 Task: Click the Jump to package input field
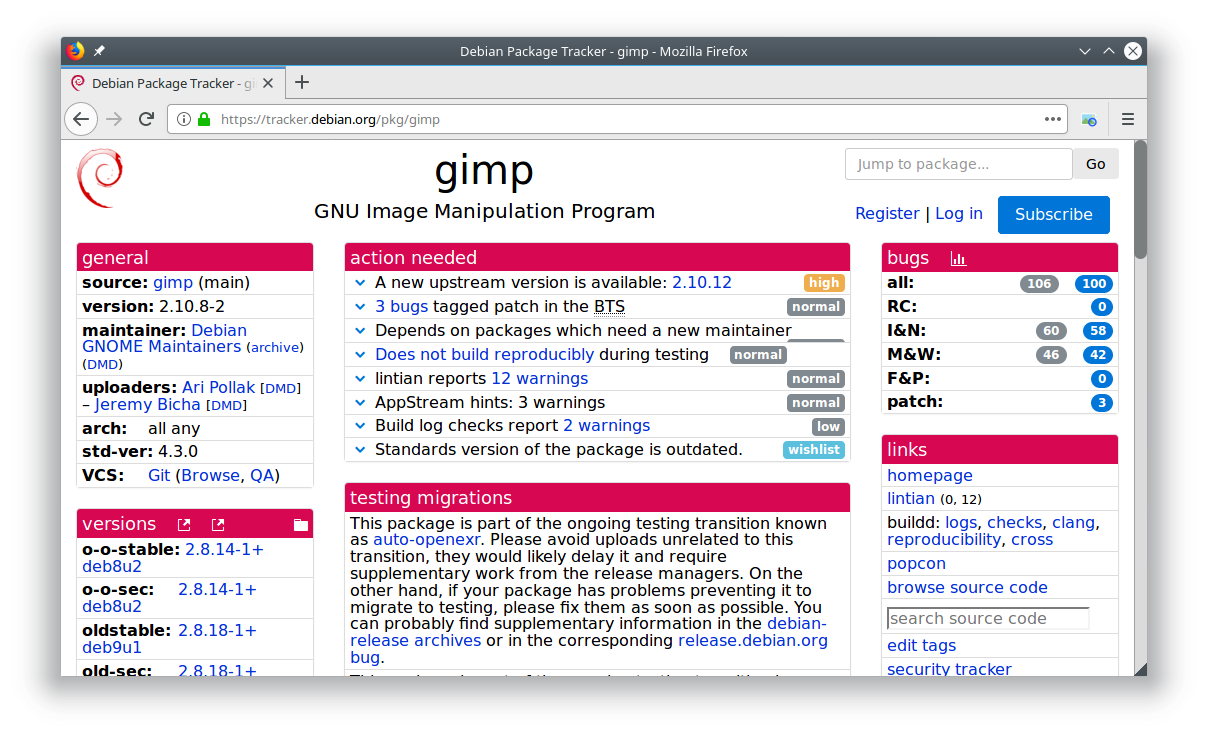coord(959,164)
